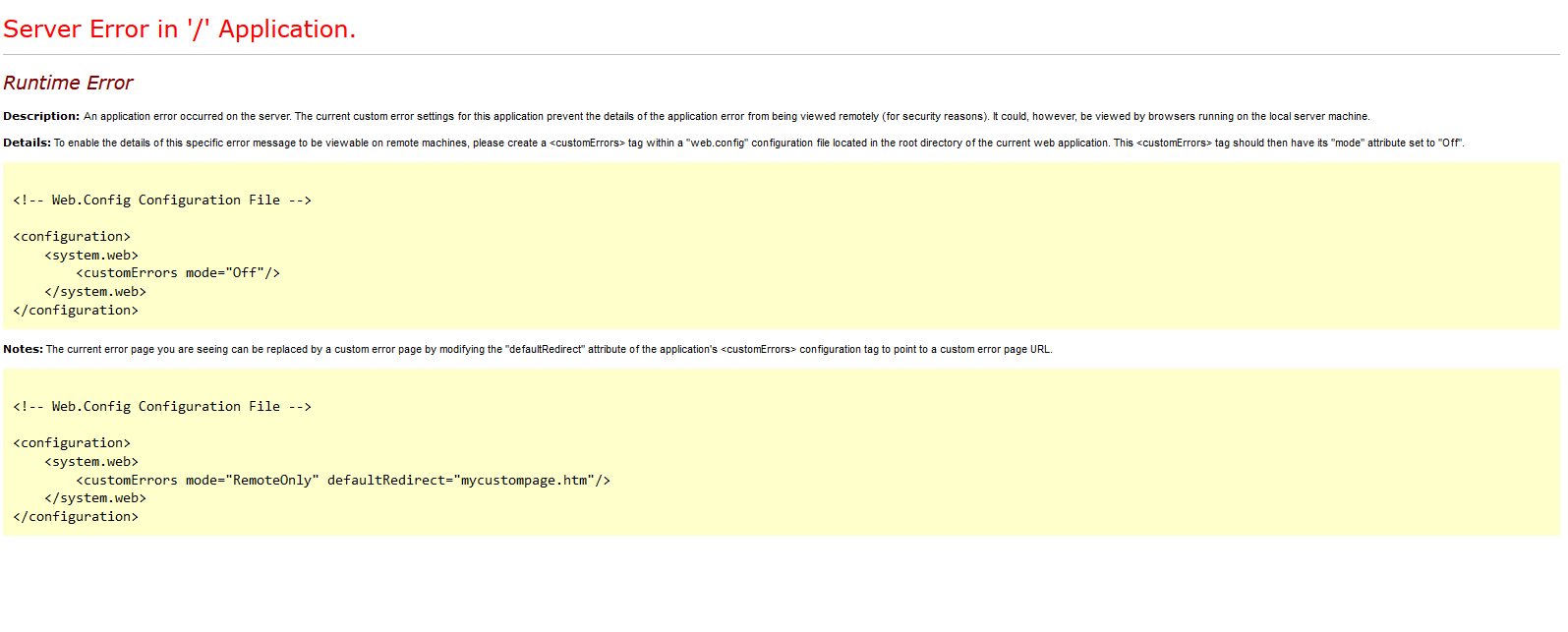This screenshot has height=632, width=1568.
Task: Click closing </configuration> tag in second code block
Action: pyautogui.click(x=76, y=517)
